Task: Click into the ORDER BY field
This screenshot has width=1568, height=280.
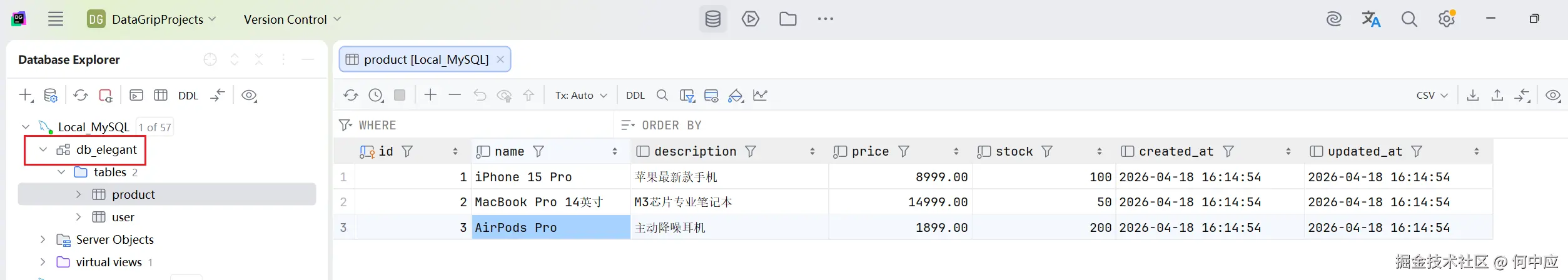Action: pos(1092,125)
